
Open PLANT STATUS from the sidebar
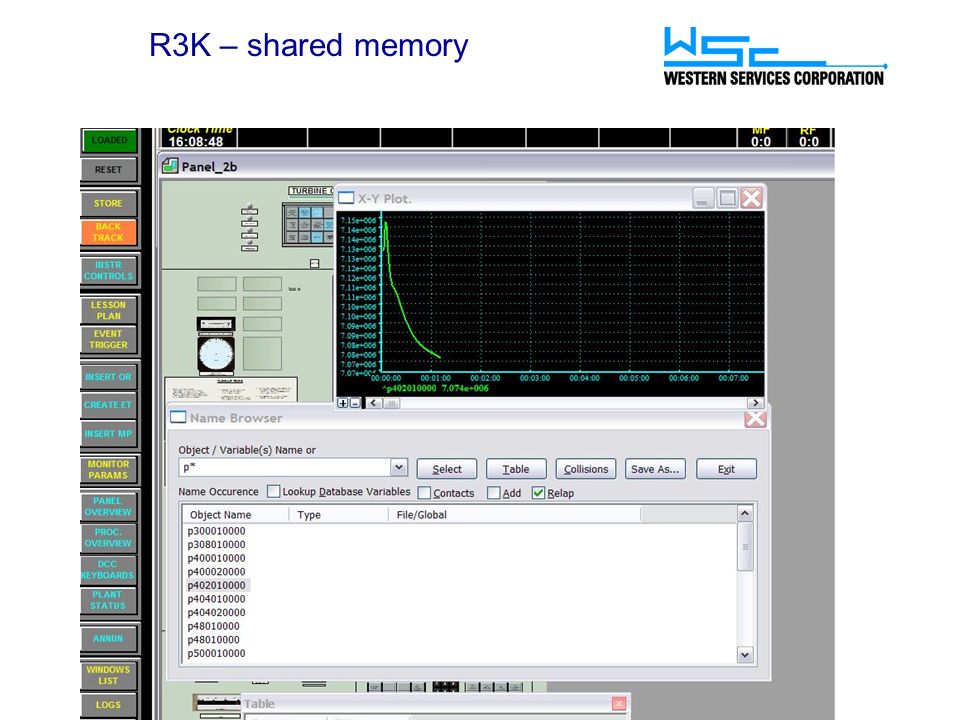(108, 600)
